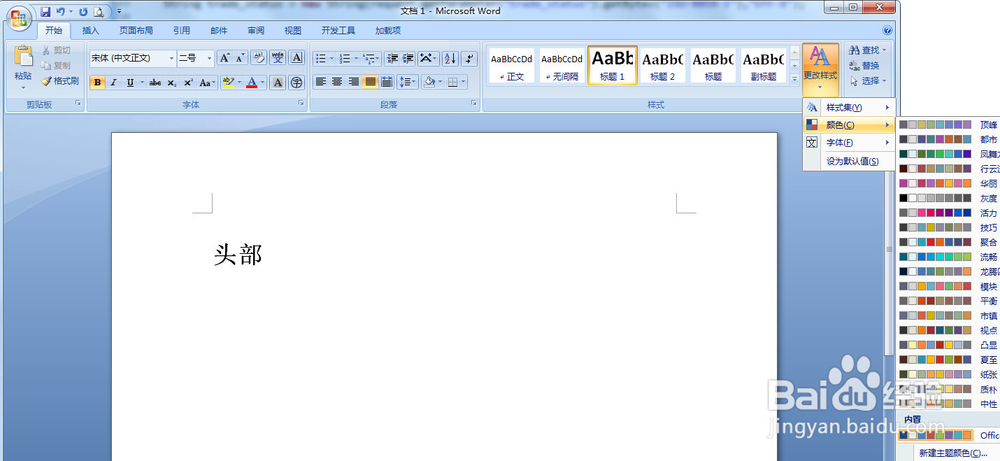Apply yellow text highlight color
Image resolution: width=1000 pixels, height=461 pixels.
[228, 82]
